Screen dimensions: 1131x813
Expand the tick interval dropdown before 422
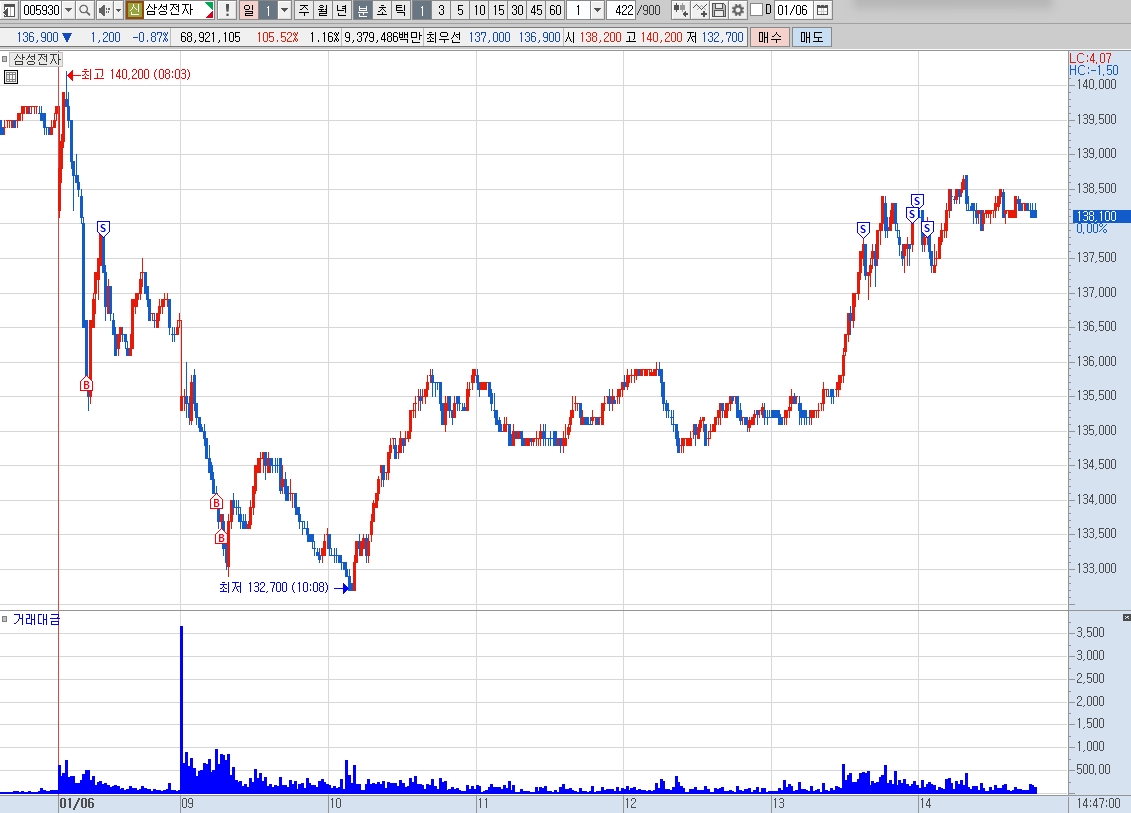[597, 10]
